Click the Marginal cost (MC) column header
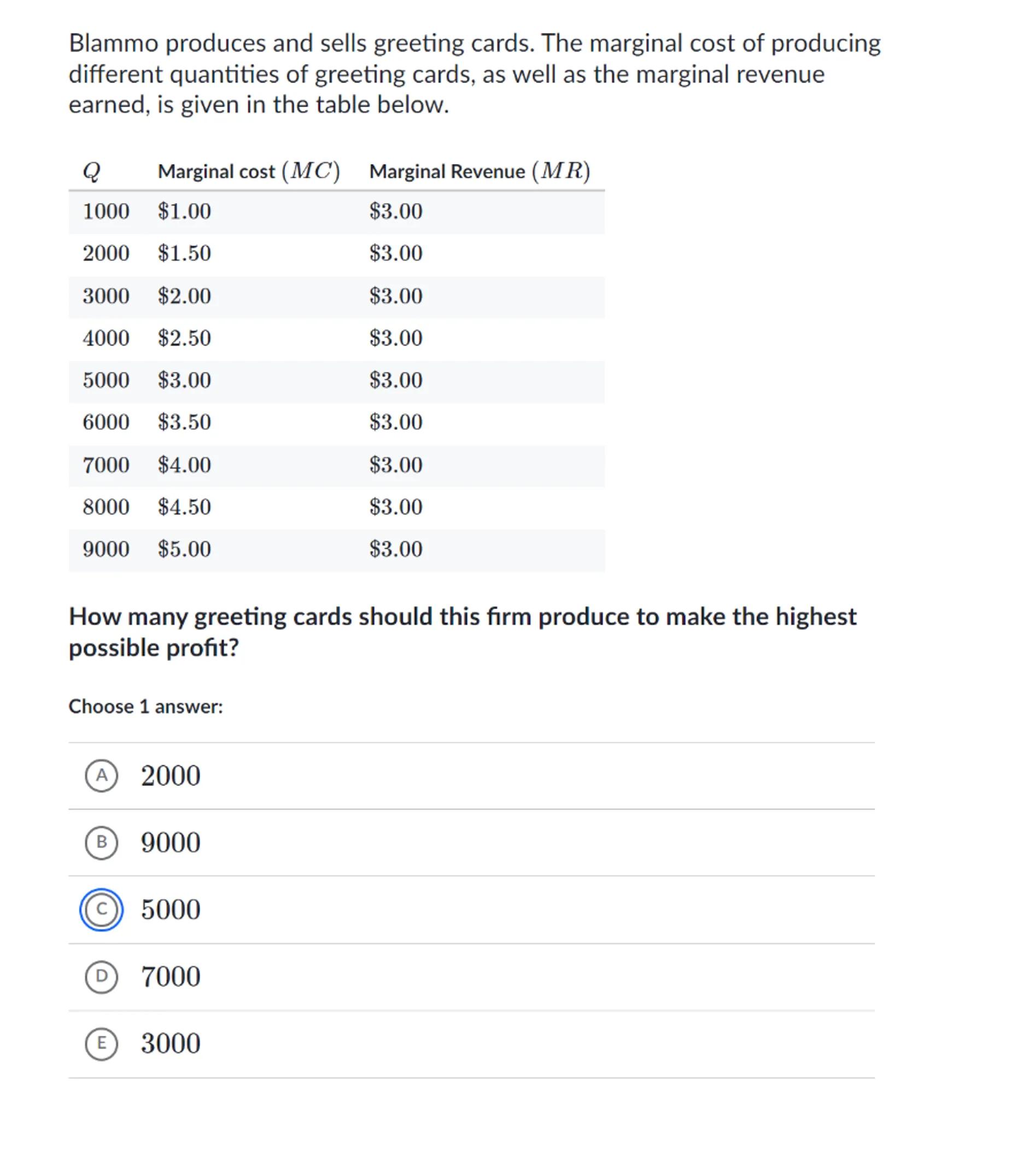Screen dimensions: 1034x1176 click(248, 171)
